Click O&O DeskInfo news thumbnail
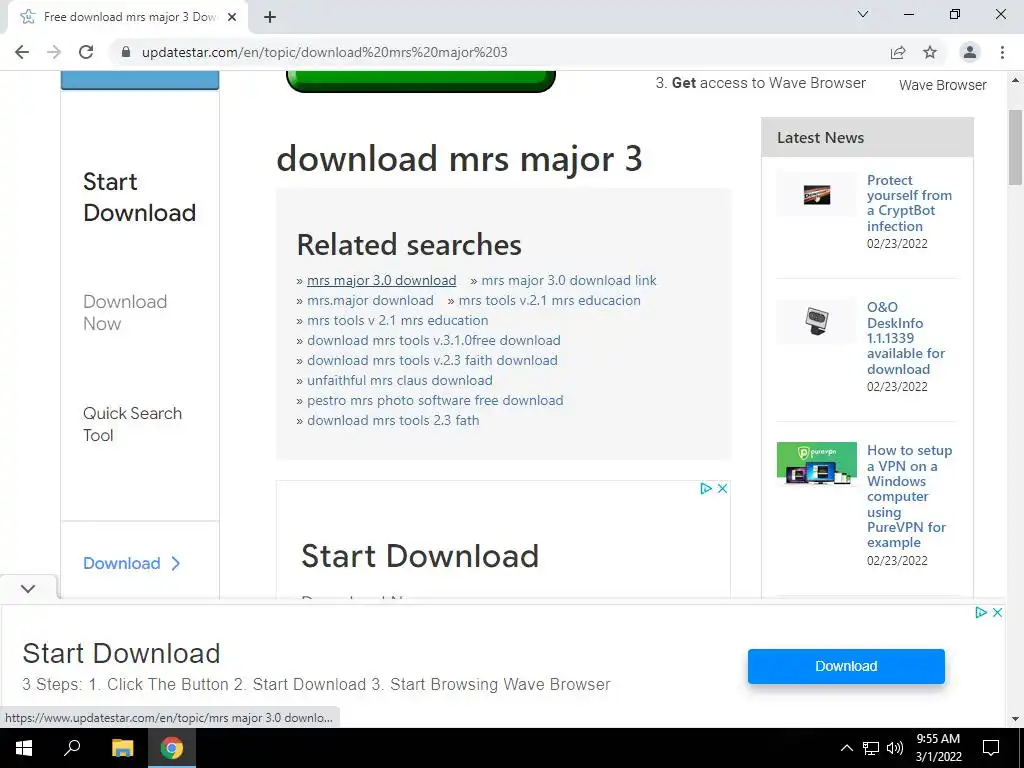Viewport: 1024px width, 768px height. [x=816, y=321]
